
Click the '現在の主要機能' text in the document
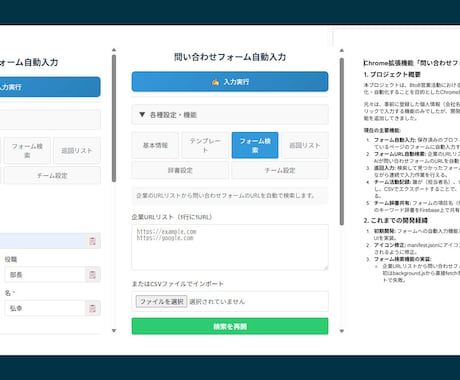pyautogui.click(x=382, y=130)
